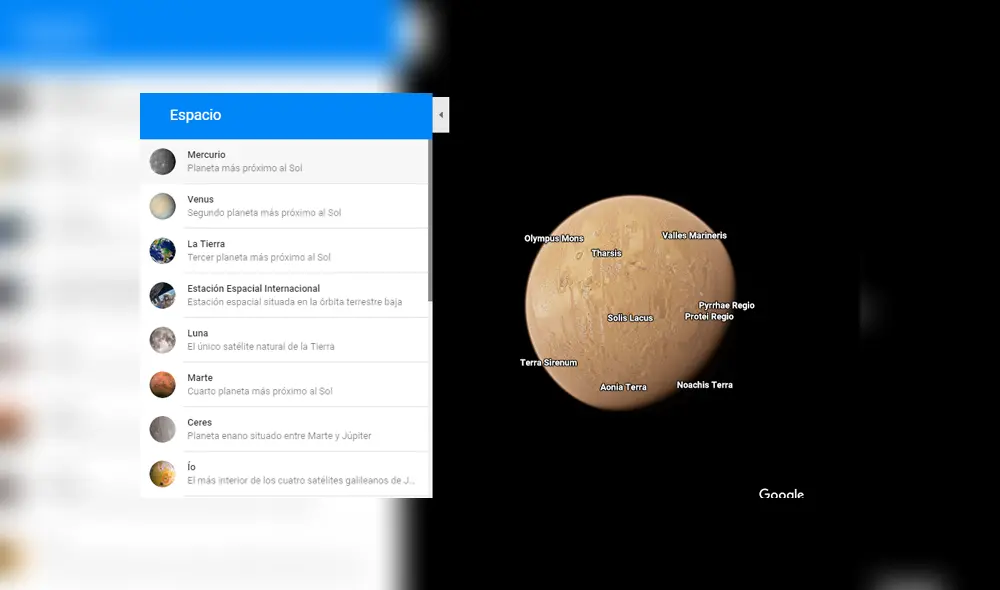
Task: Select the Luna moon icon
Action: pos(162,339)
